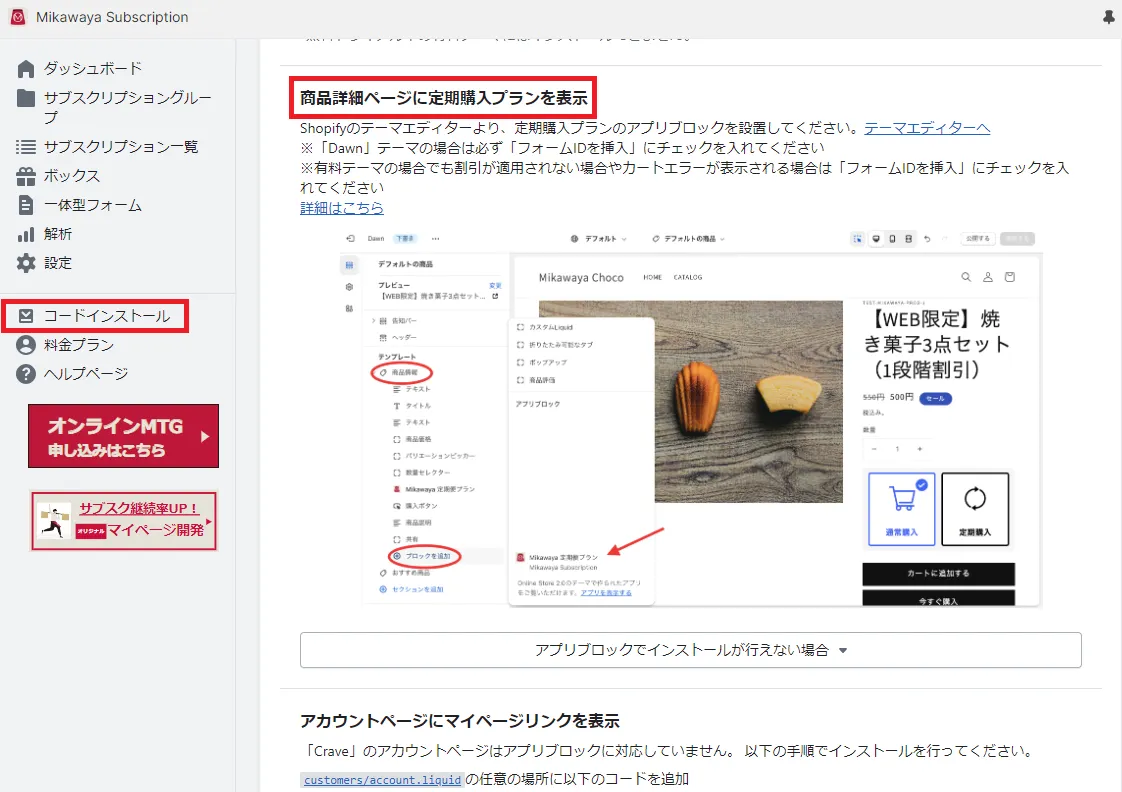Follow the テーマエディターへ link
Screen dimensions: 1122x792
927,128
